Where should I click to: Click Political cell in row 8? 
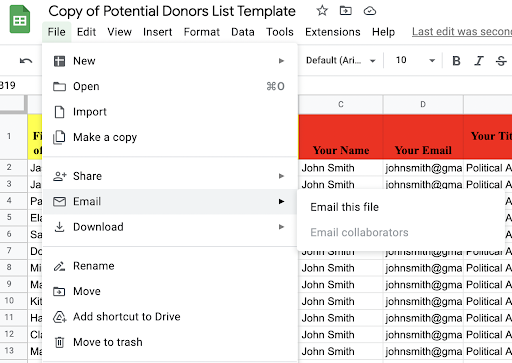(488, 268)
